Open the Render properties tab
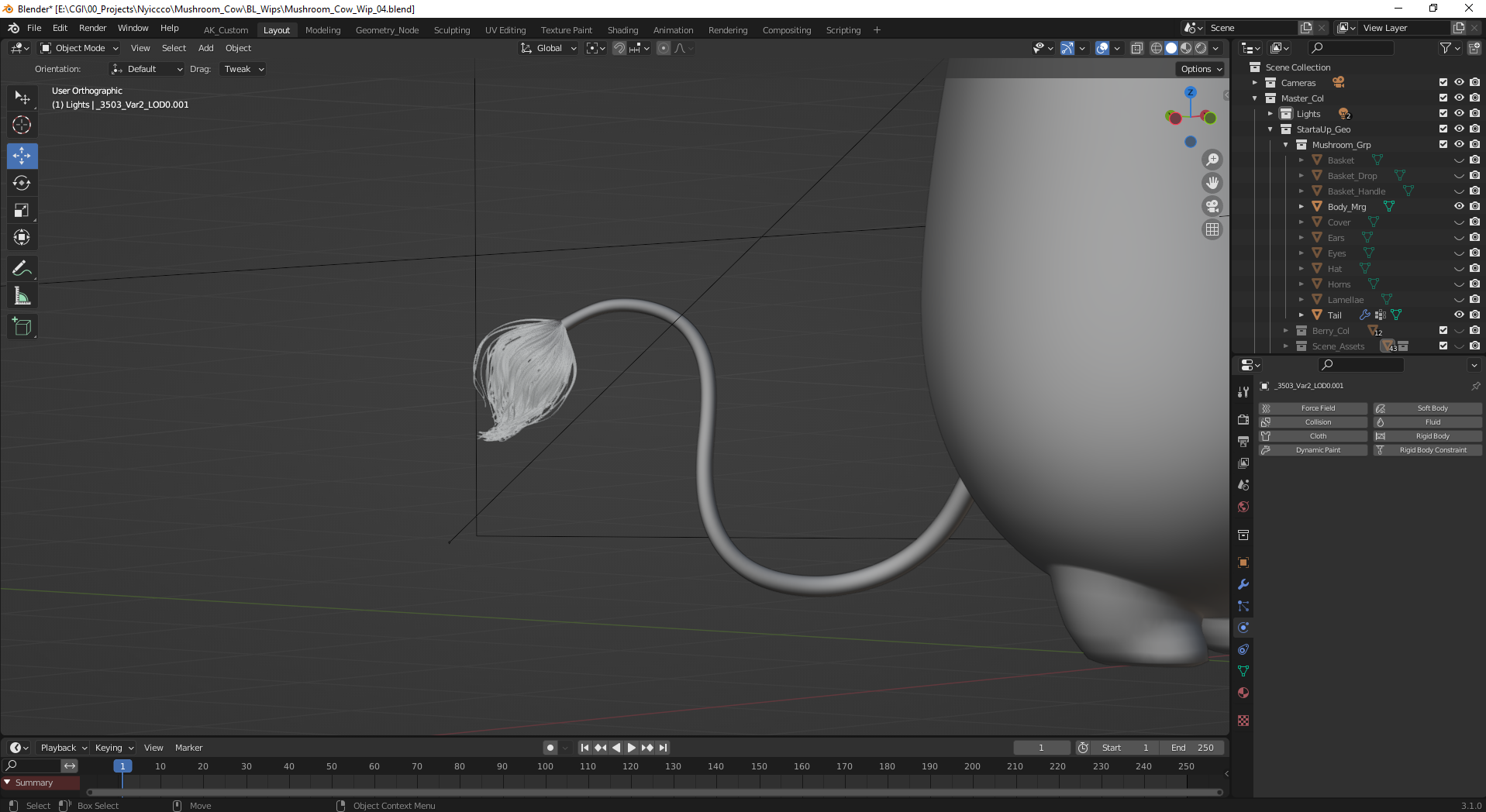This screenshot has width=1486, height=812. click(x=1243, y=419)
